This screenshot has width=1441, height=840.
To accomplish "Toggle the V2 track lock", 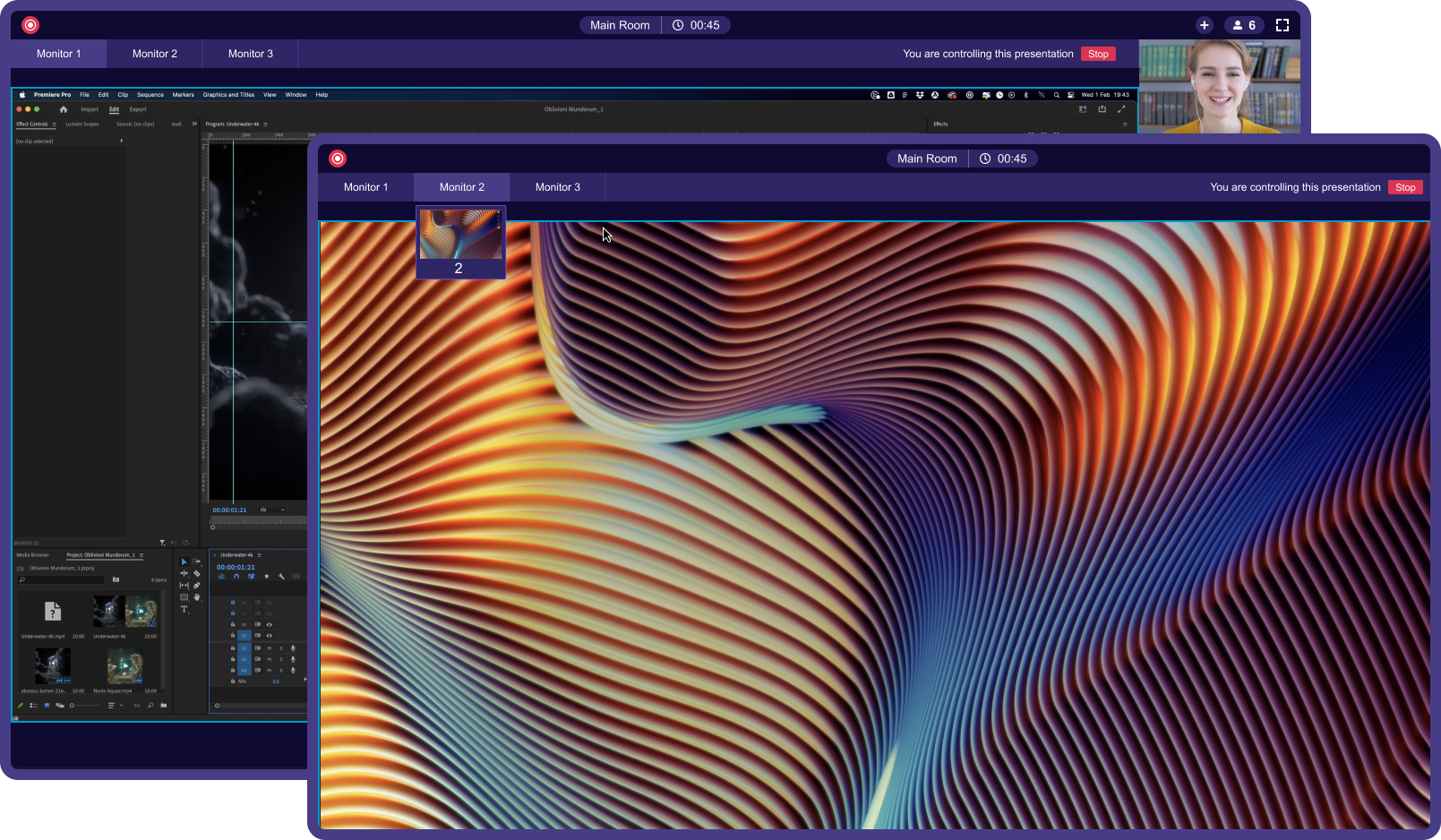I will click(233, 624).
